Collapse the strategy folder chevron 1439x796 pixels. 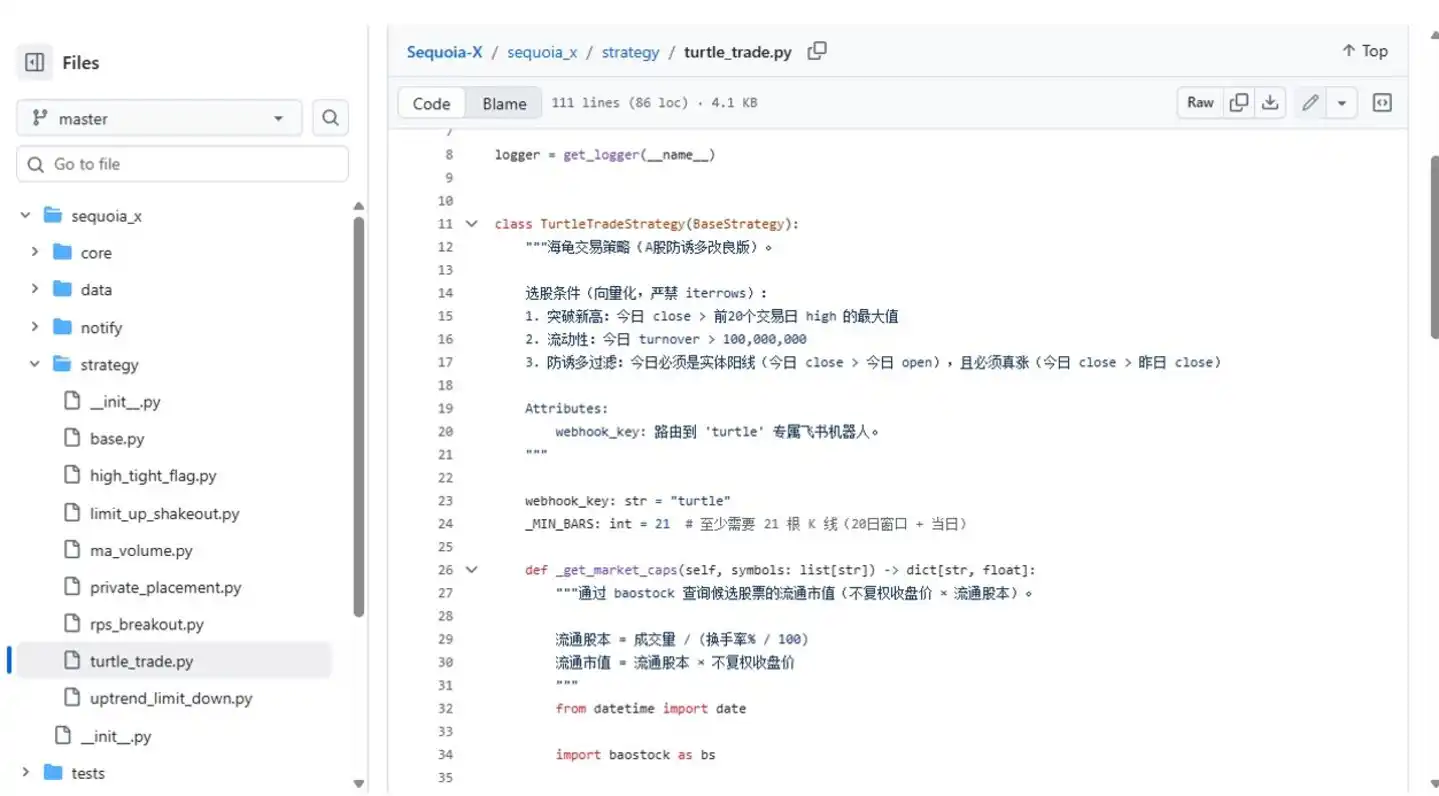(x=35, y=364)
